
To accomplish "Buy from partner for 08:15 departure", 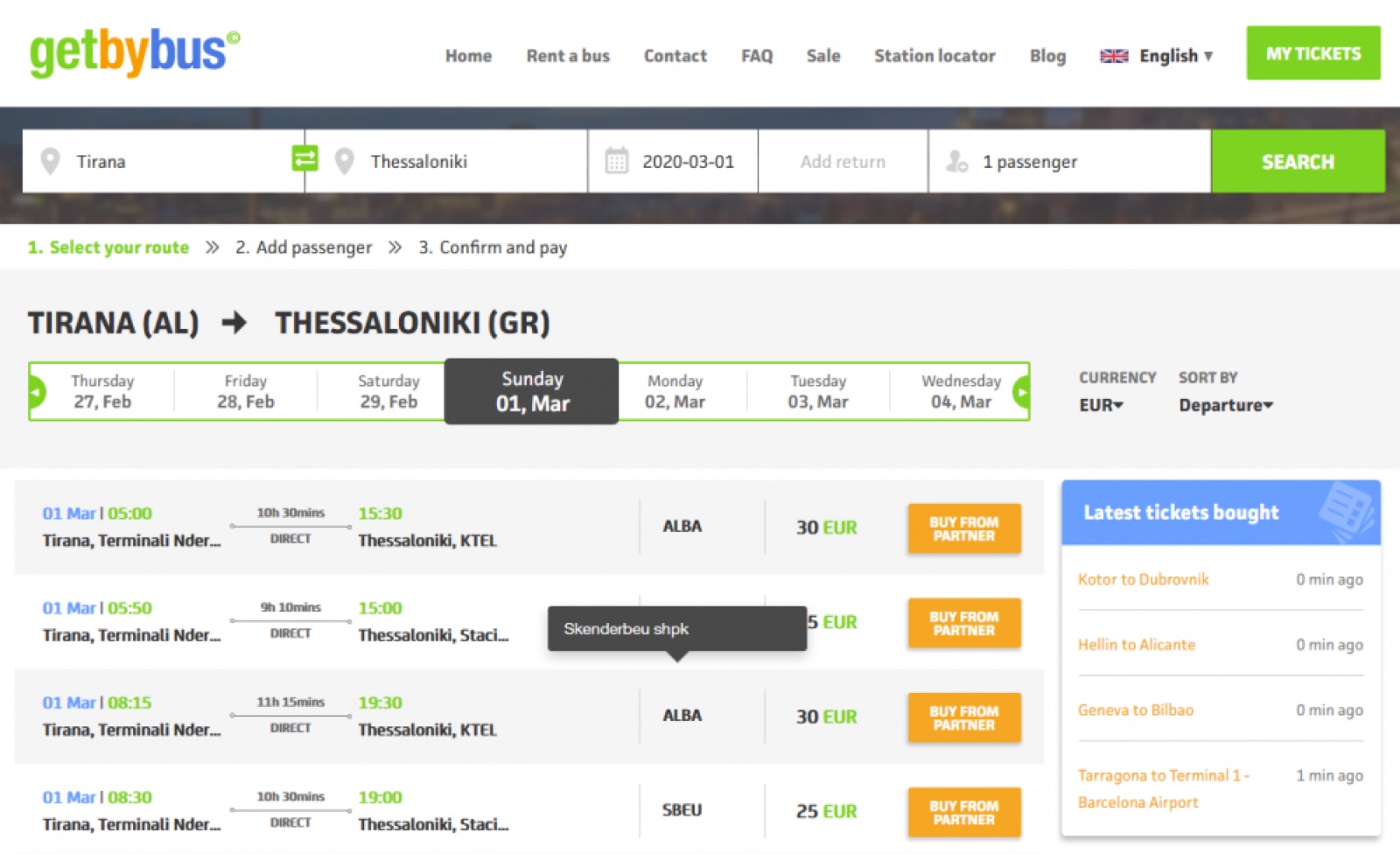I will tap(964, 717).
